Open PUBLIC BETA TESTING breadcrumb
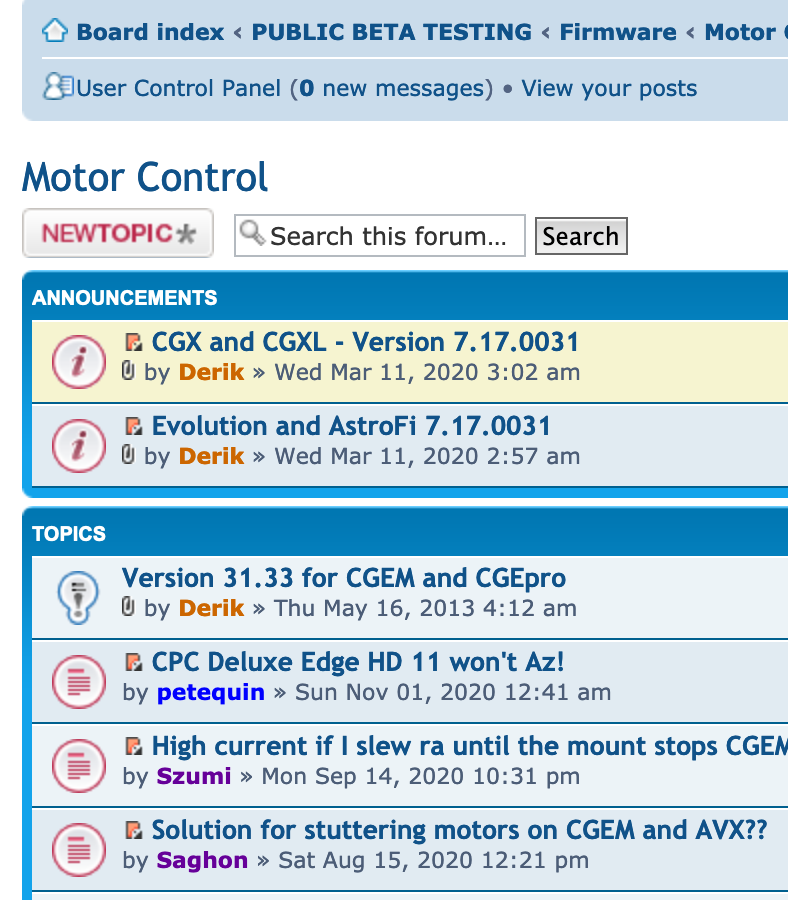The image size is (788, 900). coord(391,32)
